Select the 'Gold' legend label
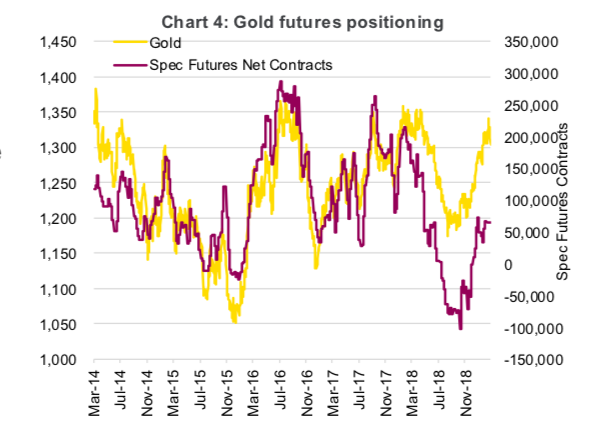614x439 pixels. tap(165, 43)
